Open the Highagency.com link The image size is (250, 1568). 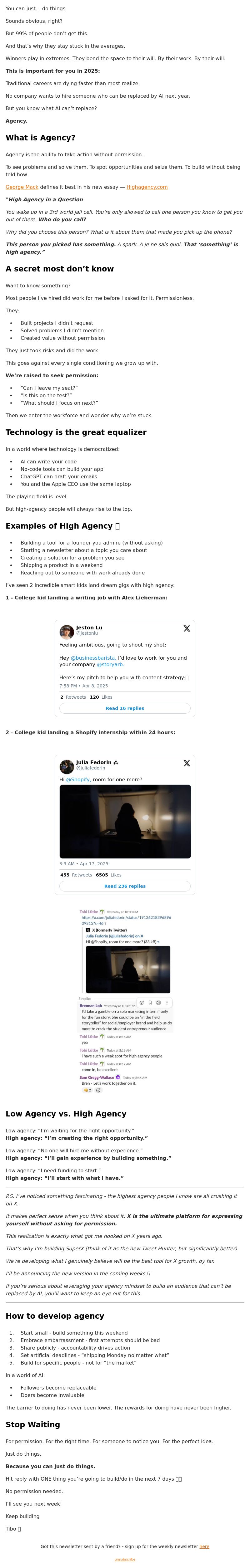[147, 187]
